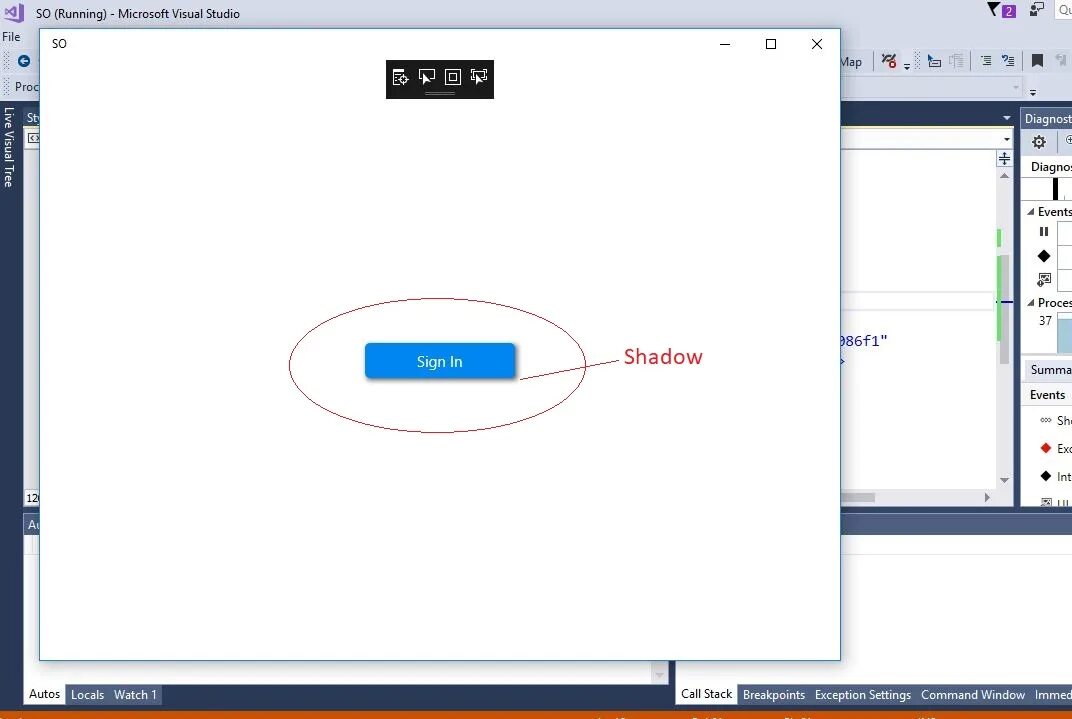
Task: Switch to the Watch 1 tab
Action: [x=135, y=695]
